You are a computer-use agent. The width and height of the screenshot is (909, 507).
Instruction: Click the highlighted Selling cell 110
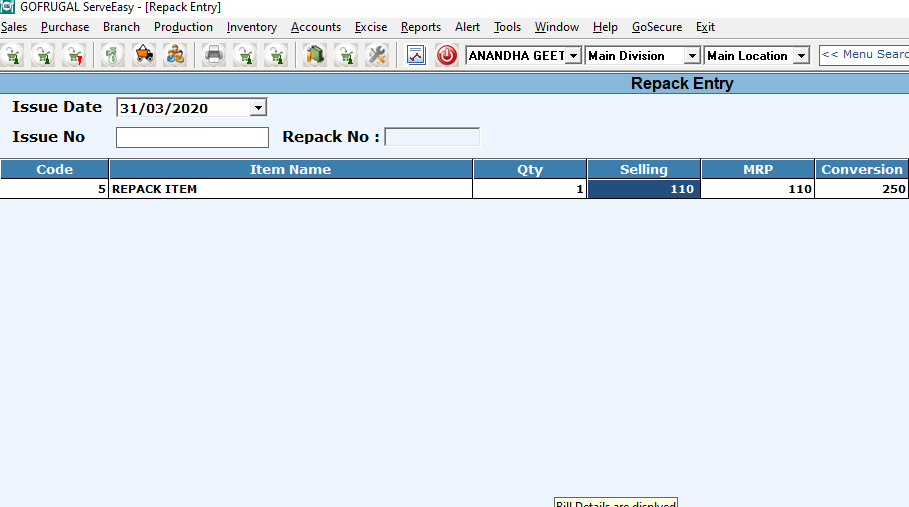643,189
